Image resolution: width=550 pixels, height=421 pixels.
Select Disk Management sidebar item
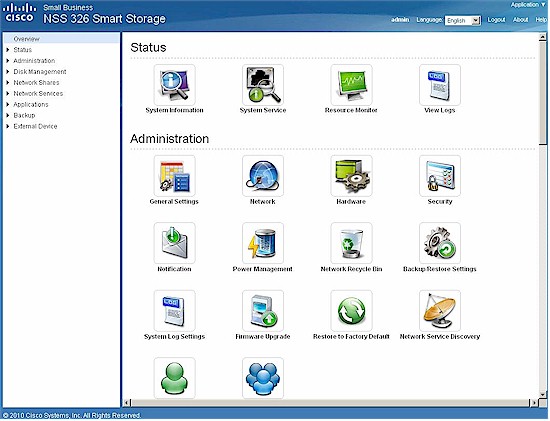click(x=40, y=72)
